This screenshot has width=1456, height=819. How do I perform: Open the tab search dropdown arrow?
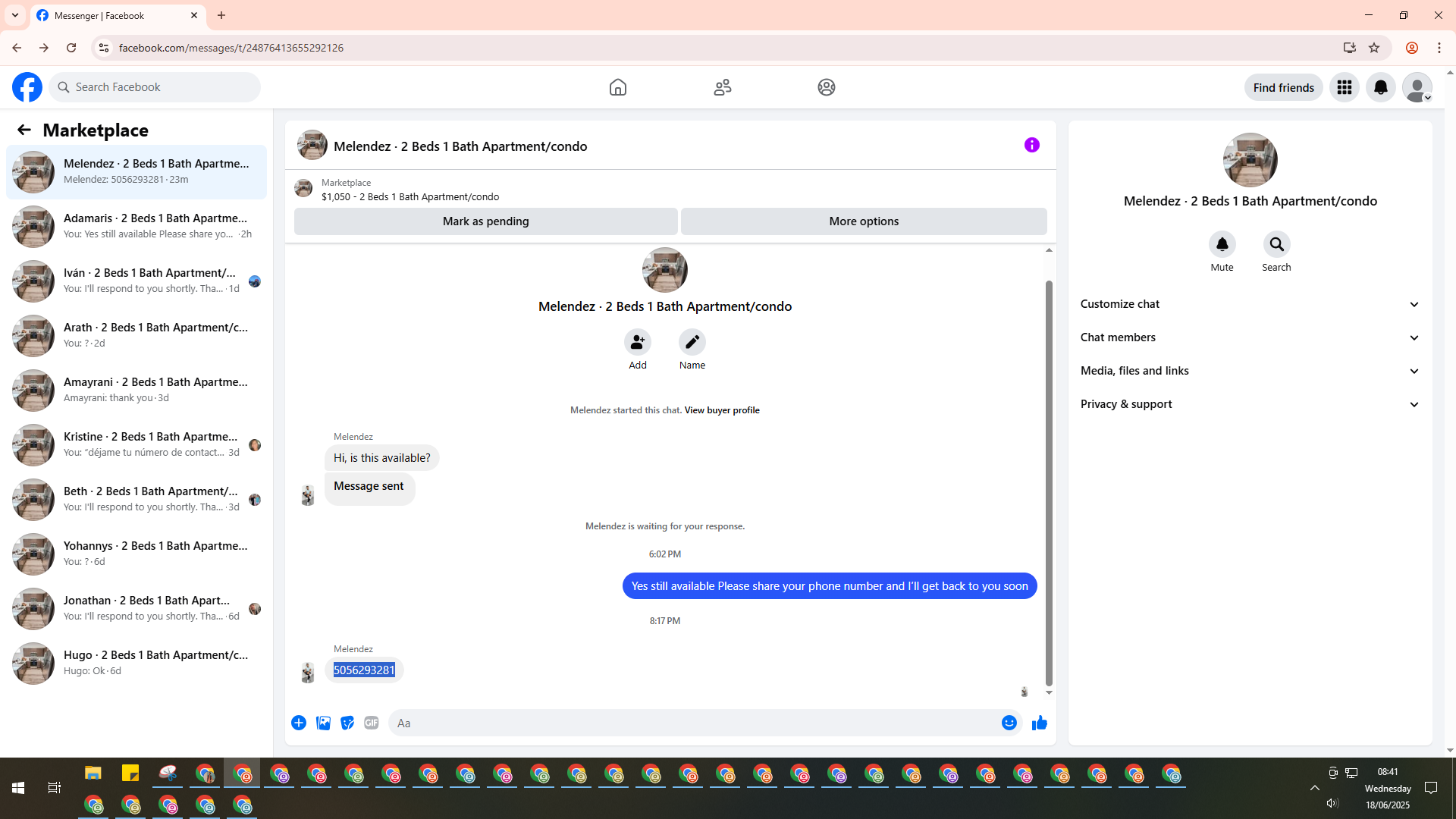(15, 15)
